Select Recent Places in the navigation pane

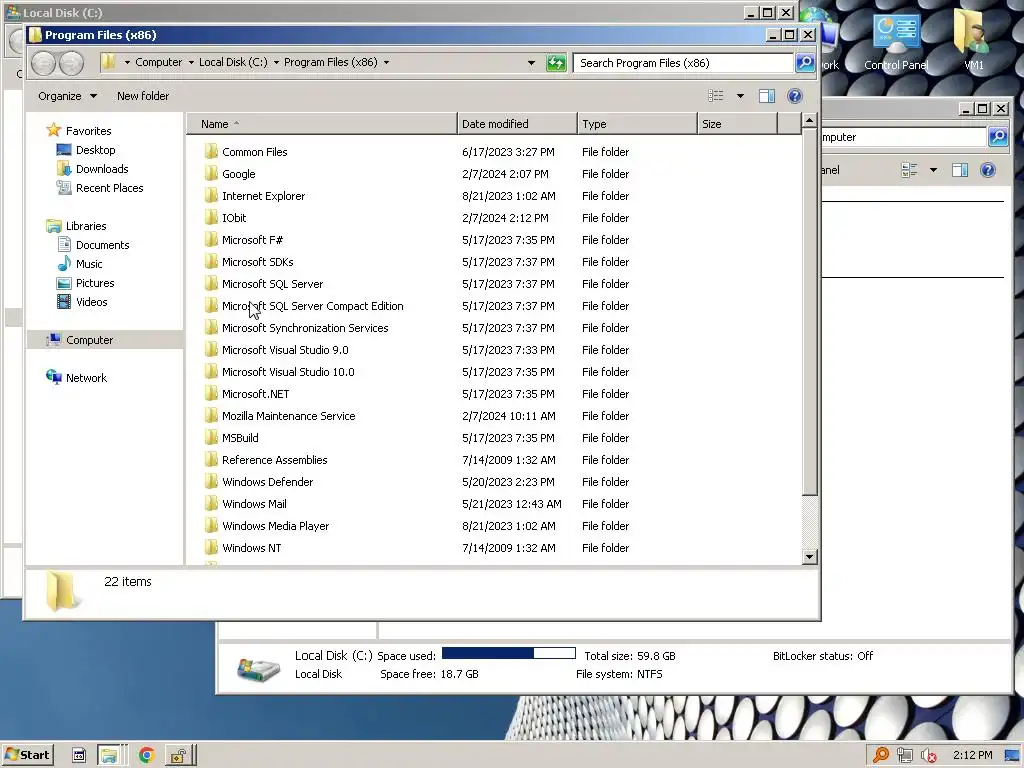(109, 188)
